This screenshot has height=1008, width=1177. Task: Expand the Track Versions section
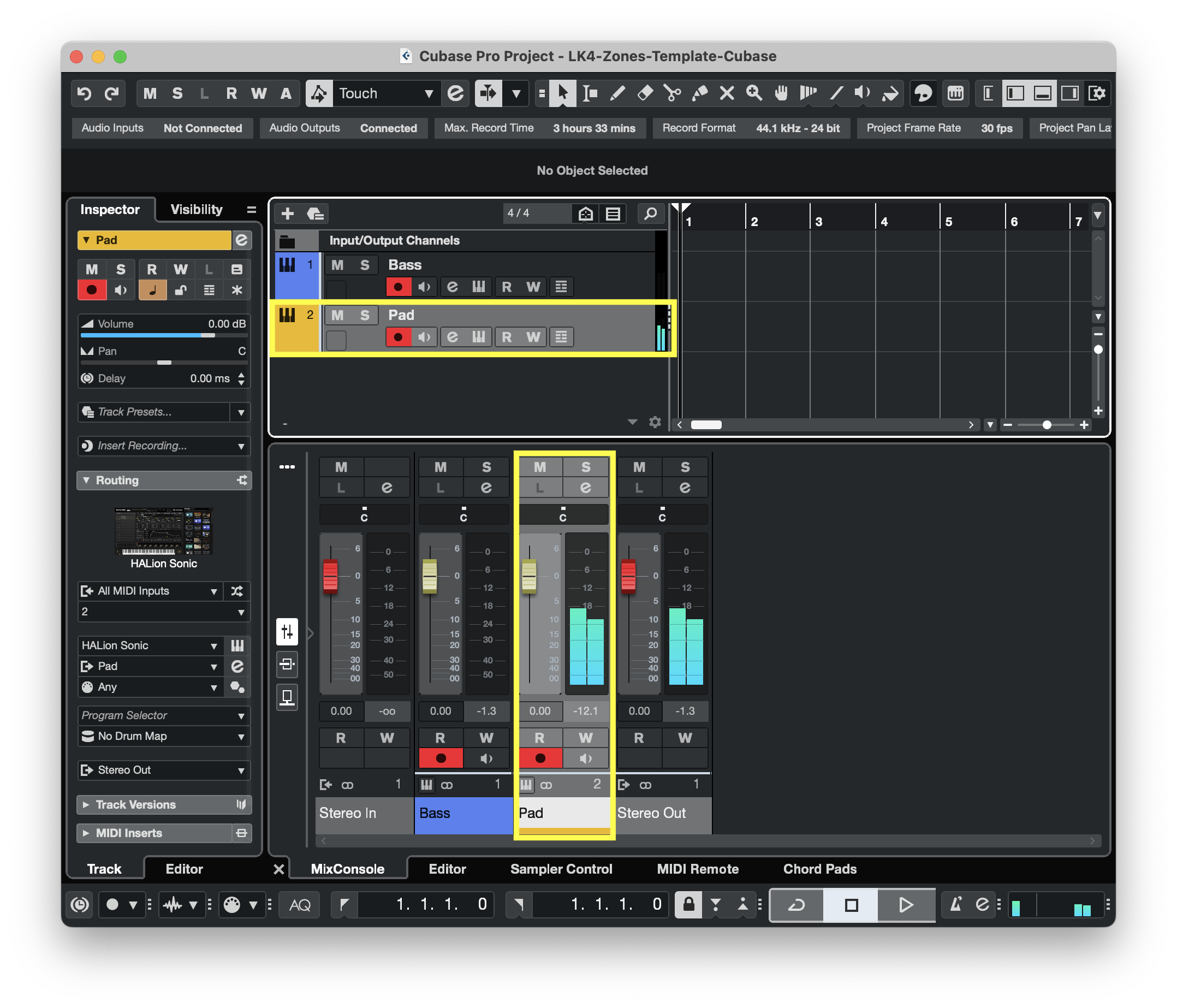[x=86, y=804]
